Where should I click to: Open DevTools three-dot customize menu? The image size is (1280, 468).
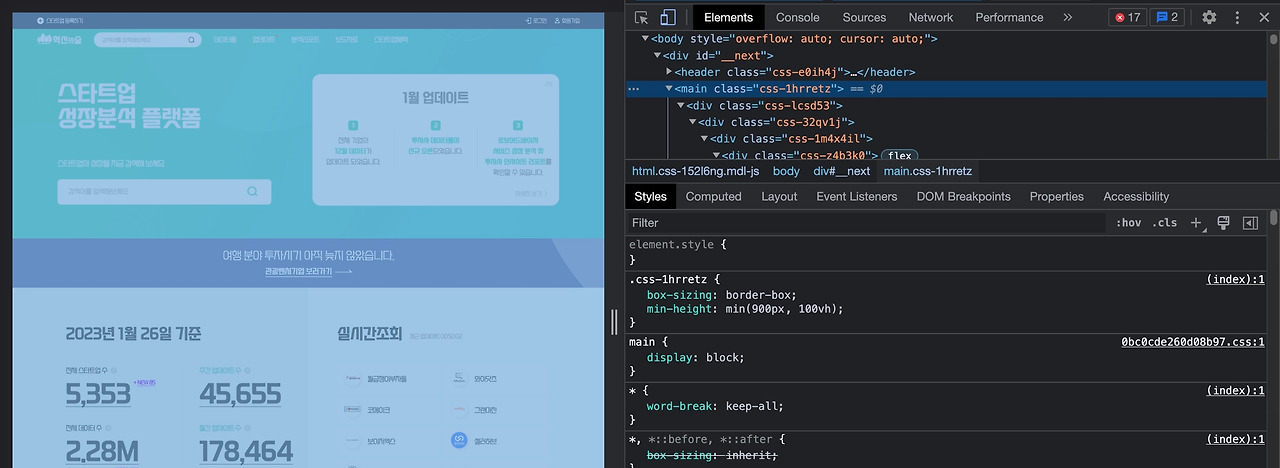[1237, 17]
